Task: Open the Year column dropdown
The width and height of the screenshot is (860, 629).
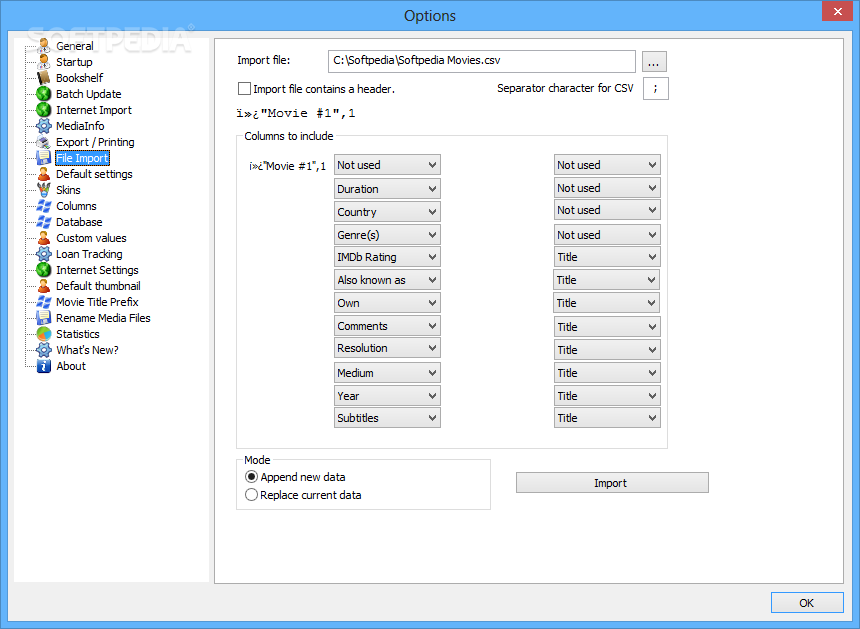Action: [x=387, y=396]
